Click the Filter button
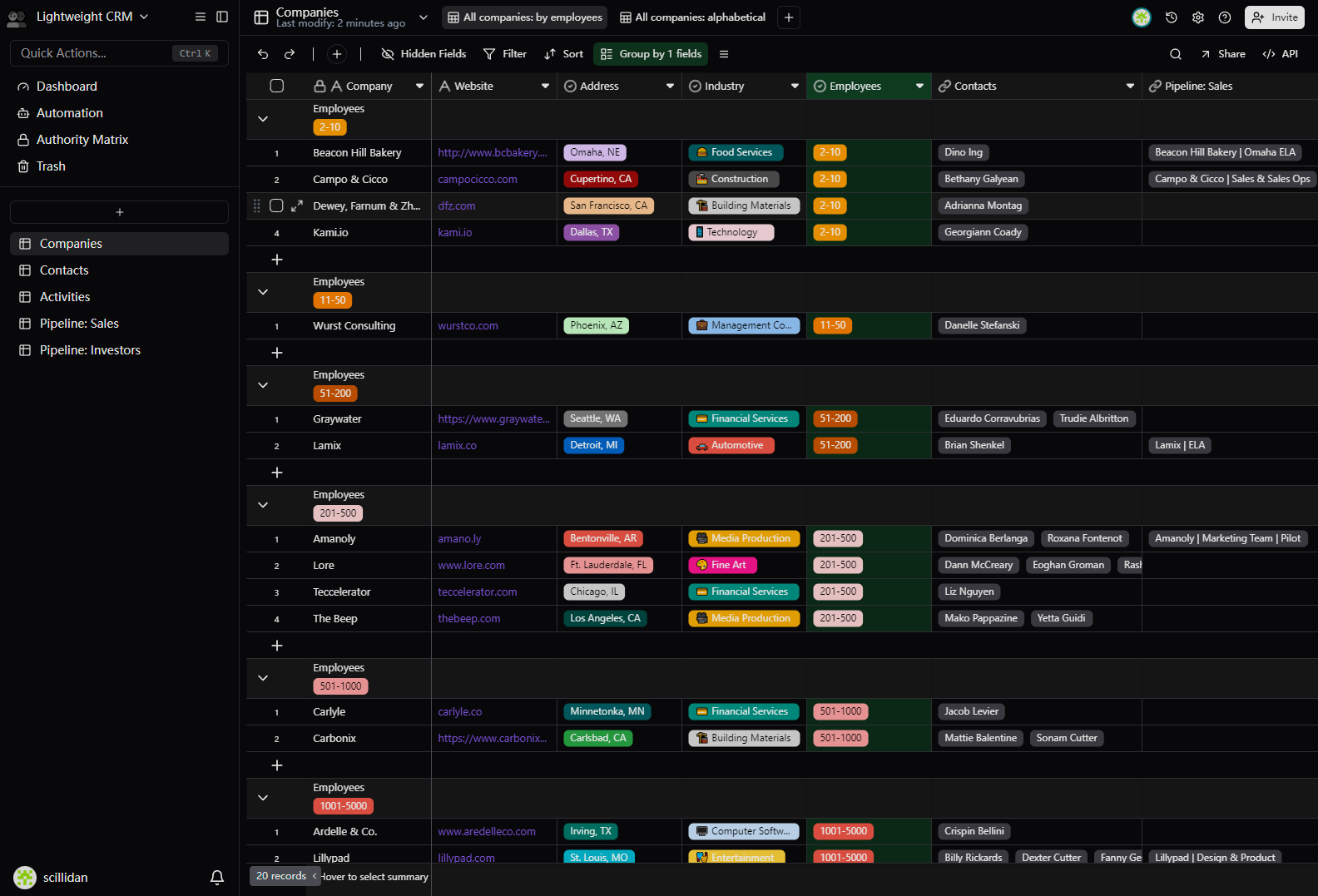Image resolution: width=1318 pixels, height=896 pixels. (x=505, y=54)
